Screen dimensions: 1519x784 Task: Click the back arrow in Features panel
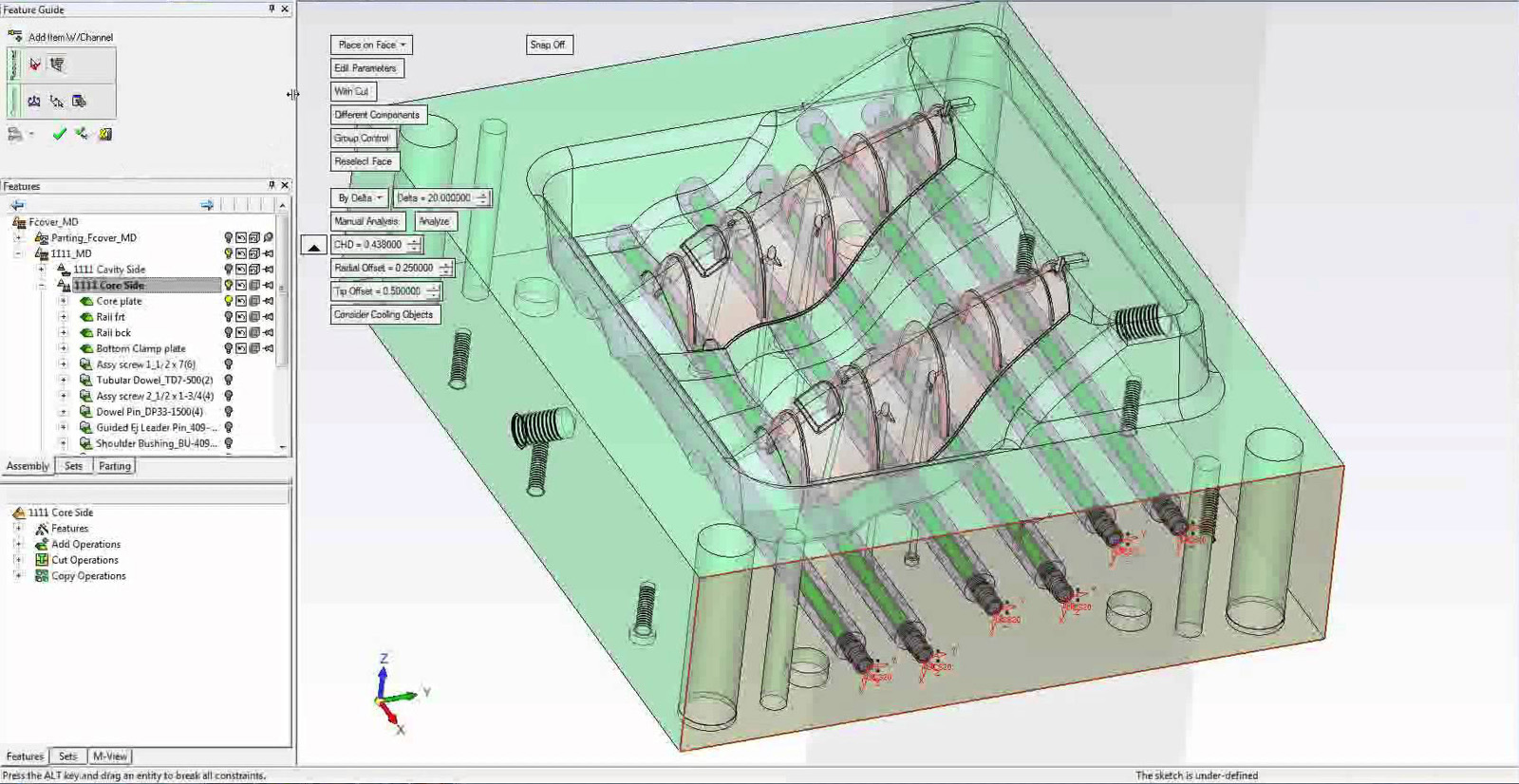(17, 205)
